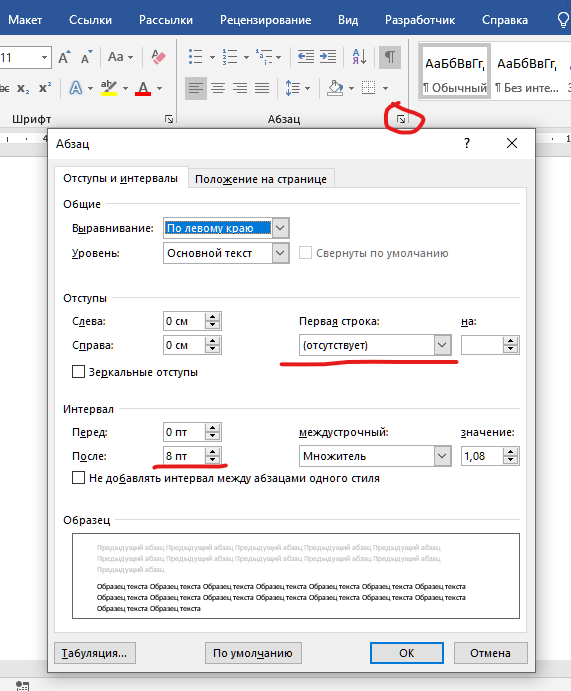This screenshot has width=571, height=691.
Task: Click the Табуляция button
Action: click(95, 653)
